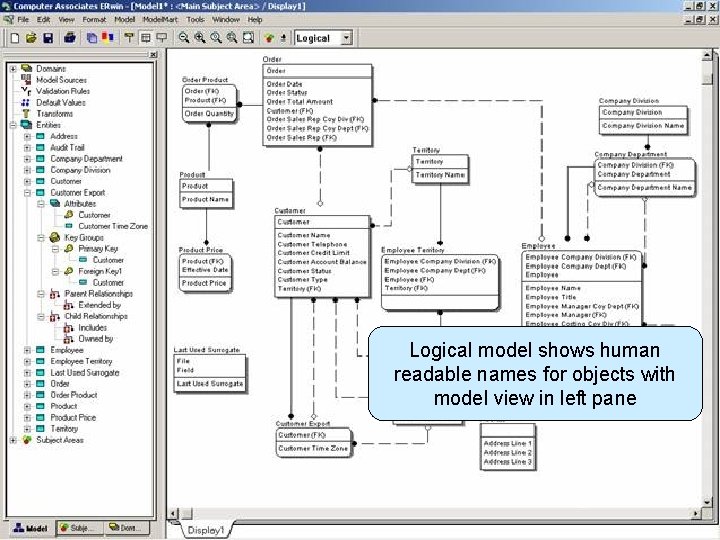Select Extended by relationship in tree
This screenshot has height=540, width=720.
(x=99, y=305)
